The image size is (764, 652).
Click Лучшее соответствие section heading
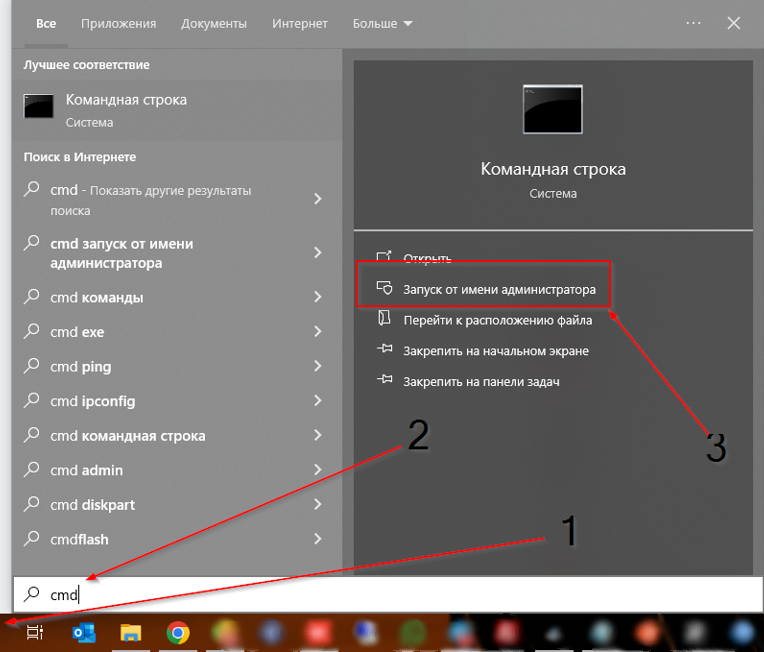pos(87,65)
